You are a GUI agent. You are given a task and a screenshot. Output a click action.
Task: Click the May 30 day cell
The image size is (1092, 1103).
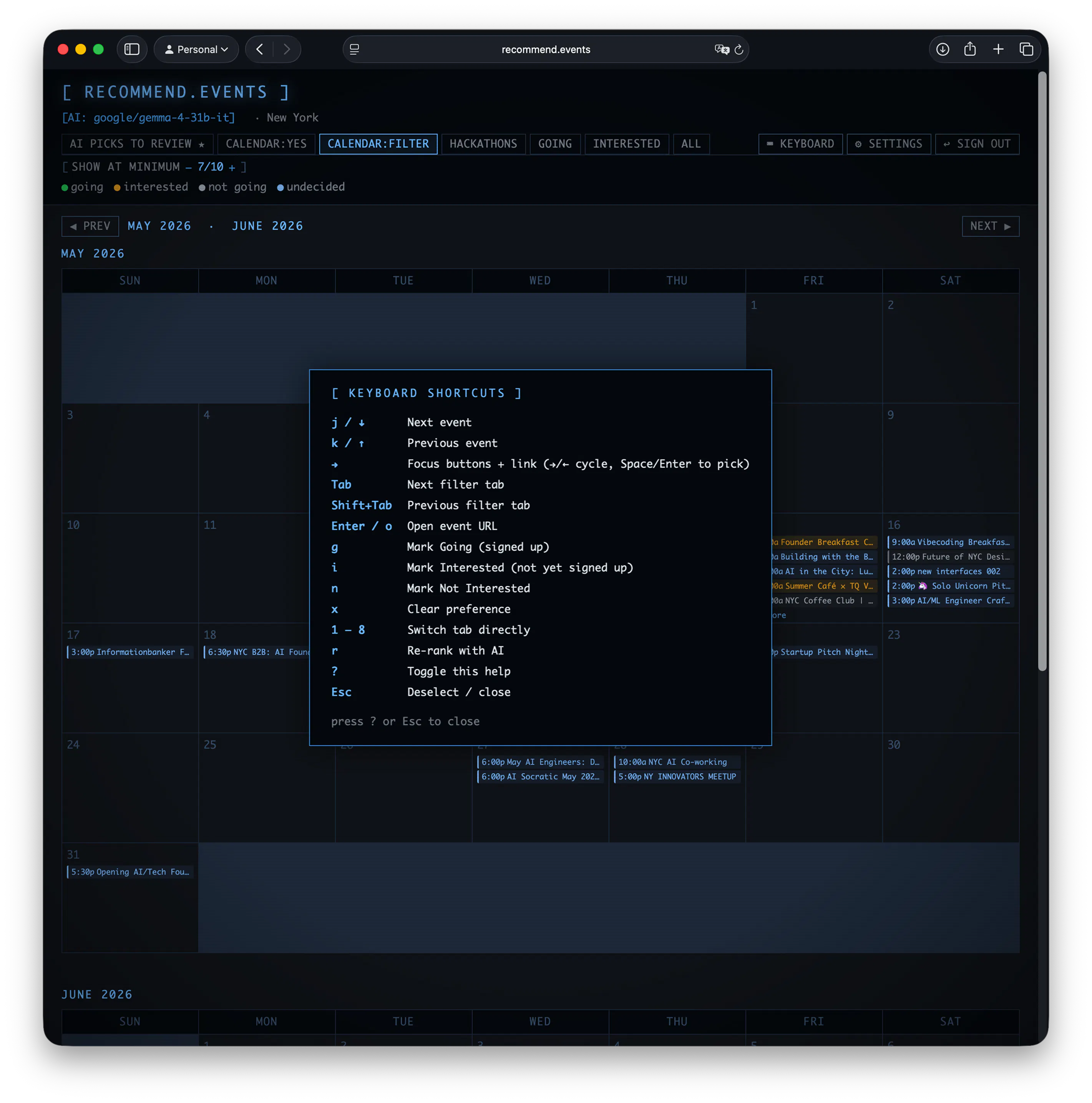click(951, 788)
